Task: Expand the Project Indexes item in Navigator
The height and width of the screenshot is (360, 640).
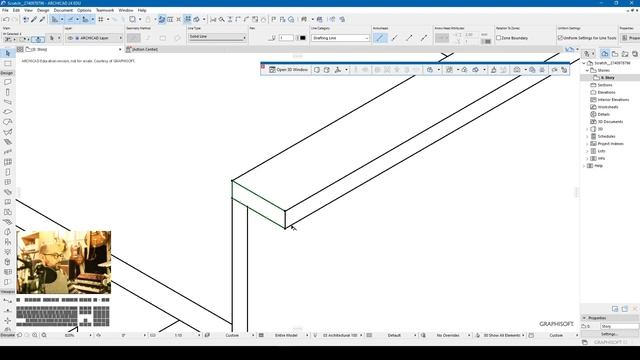Action: pos(587,144)
